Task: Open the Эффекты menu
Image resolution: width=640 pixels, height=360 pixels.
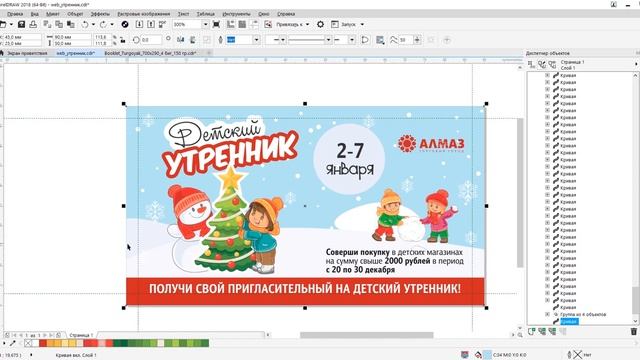Action: [x=100, y=14]
